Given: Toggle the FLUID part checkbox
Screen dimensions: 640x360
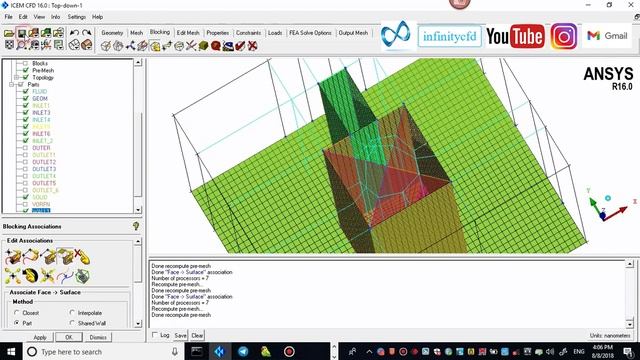Looking at the screenshot, I should (x=26, y=91).
